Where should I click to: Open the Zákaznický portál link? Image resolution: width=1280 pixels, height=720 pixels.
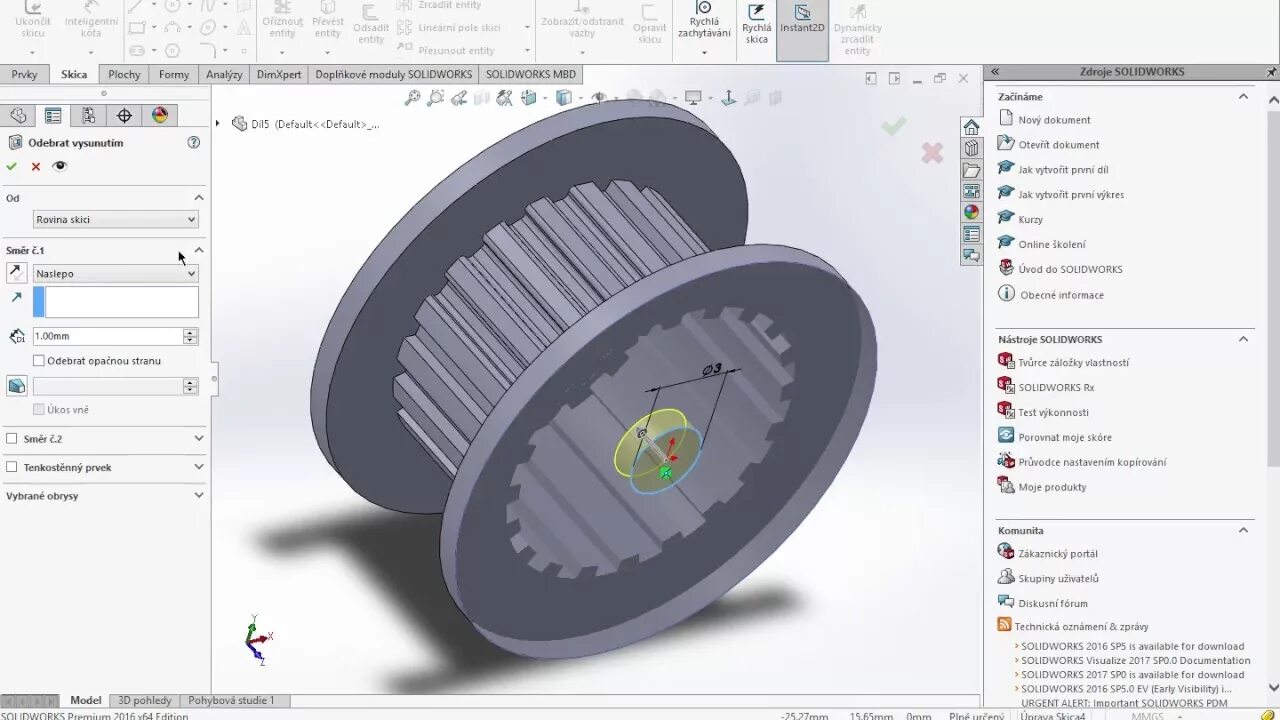[x=1058, y=553]
